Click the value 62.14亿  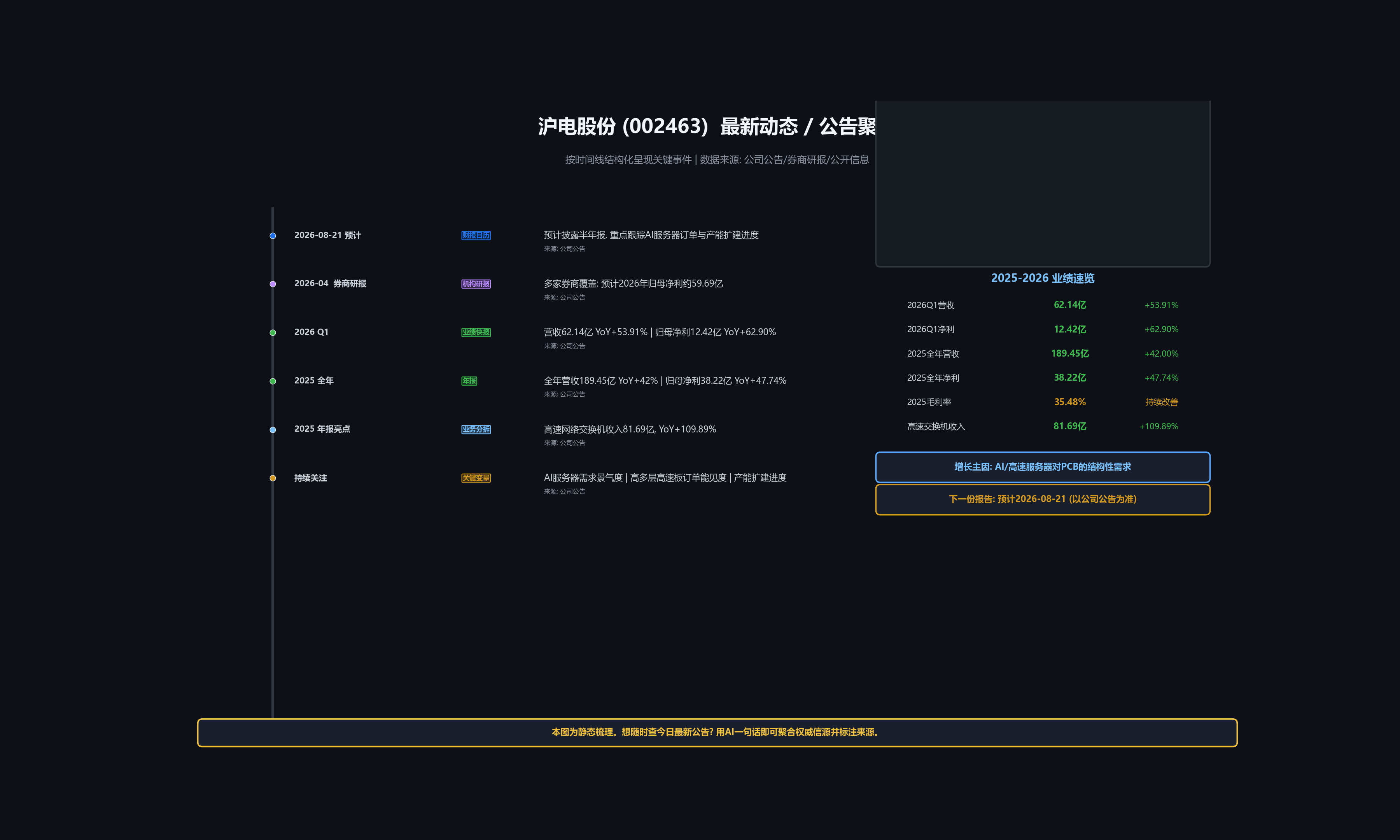coord(1069,305)
